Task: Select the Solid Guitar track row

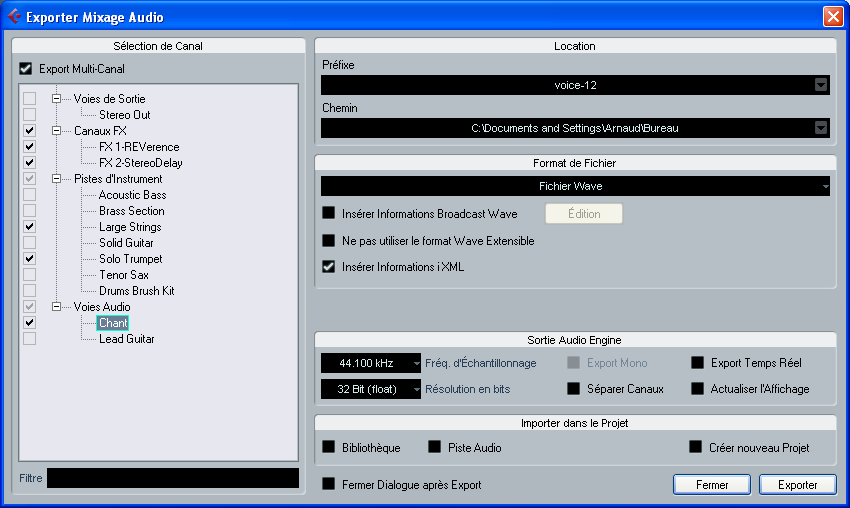Action: (x=126, y=243)
